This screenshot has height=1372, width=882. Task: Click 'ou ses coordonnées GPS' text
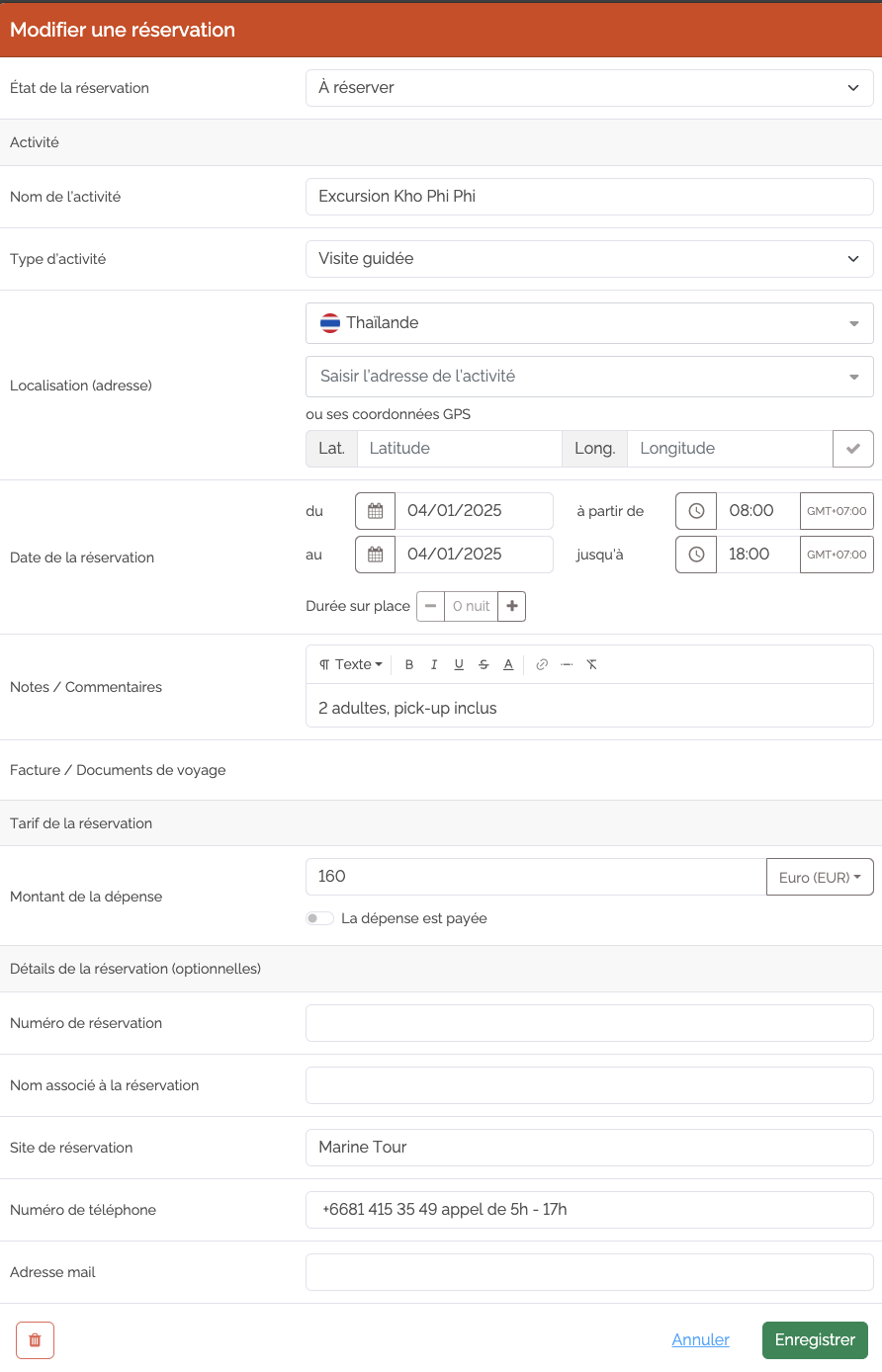point(388,414)
